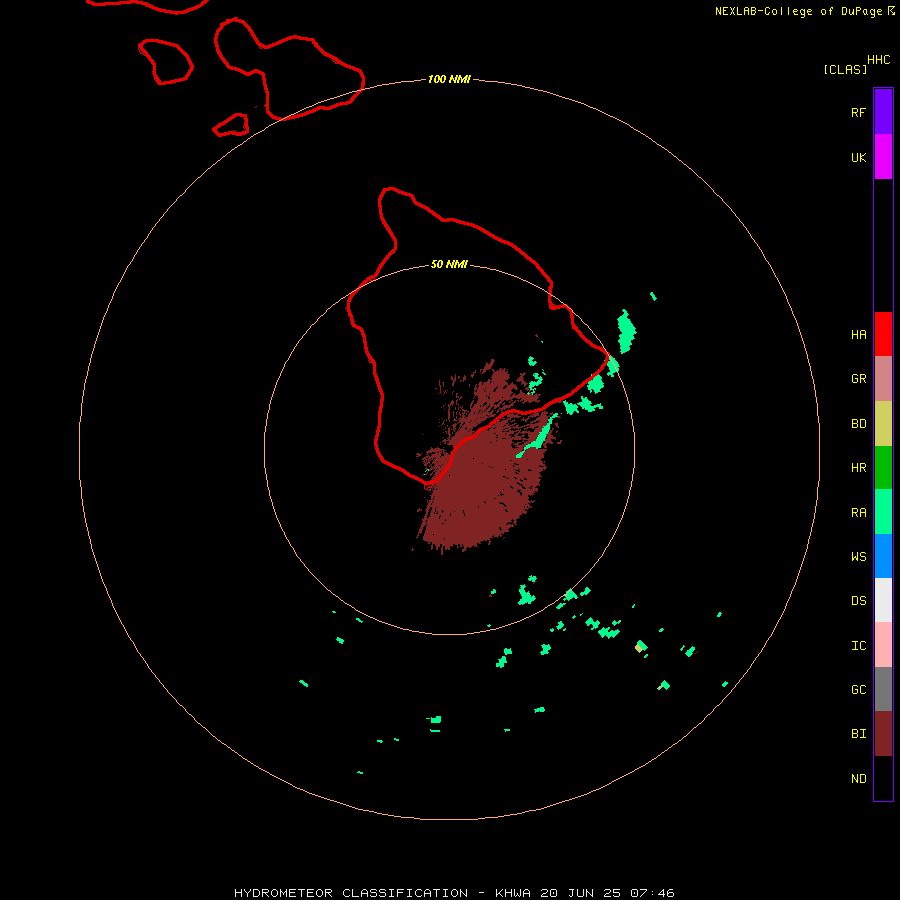Pick the HR dark green legend swatch
The width and height of the screenshot is (900, 900).
(883, 468)
